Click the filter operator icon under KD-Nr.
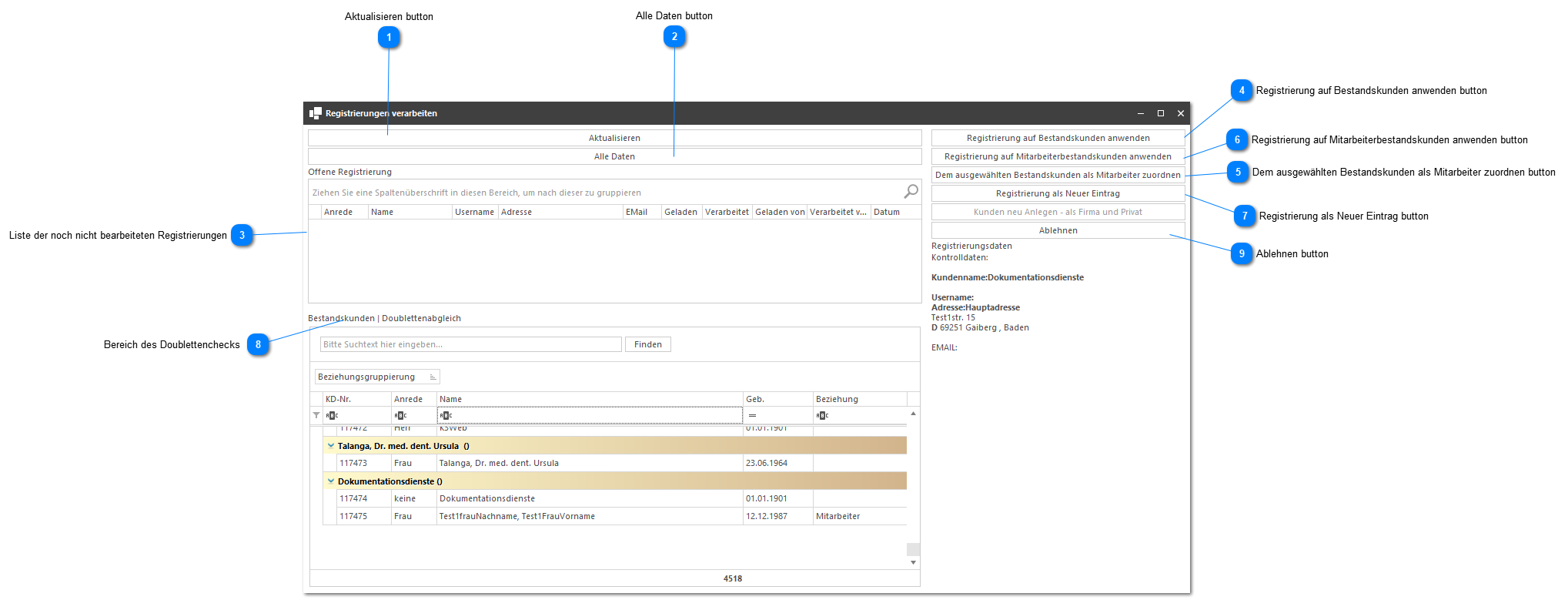Image resolution: width=1568 pixels, height=600 pixels. tap(332, 416)
